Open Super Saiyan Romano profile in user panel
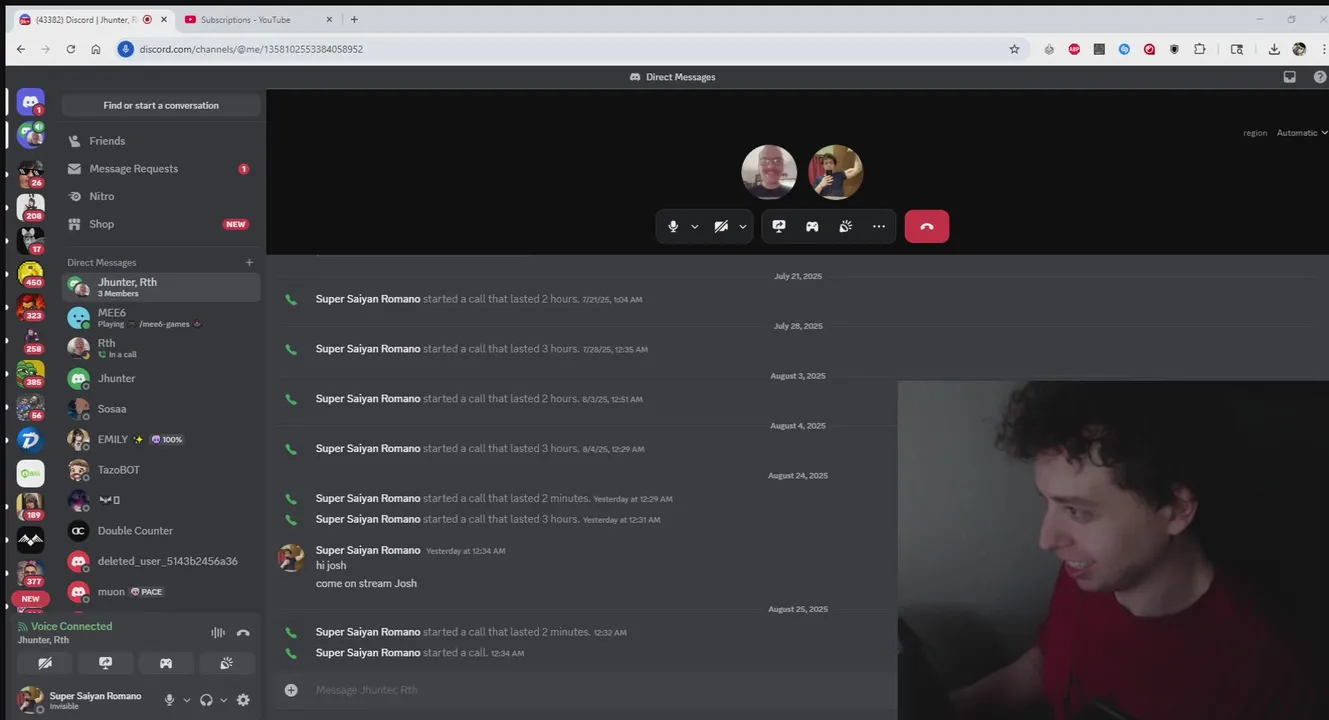 pyautogui.click(x=80, y=700)
